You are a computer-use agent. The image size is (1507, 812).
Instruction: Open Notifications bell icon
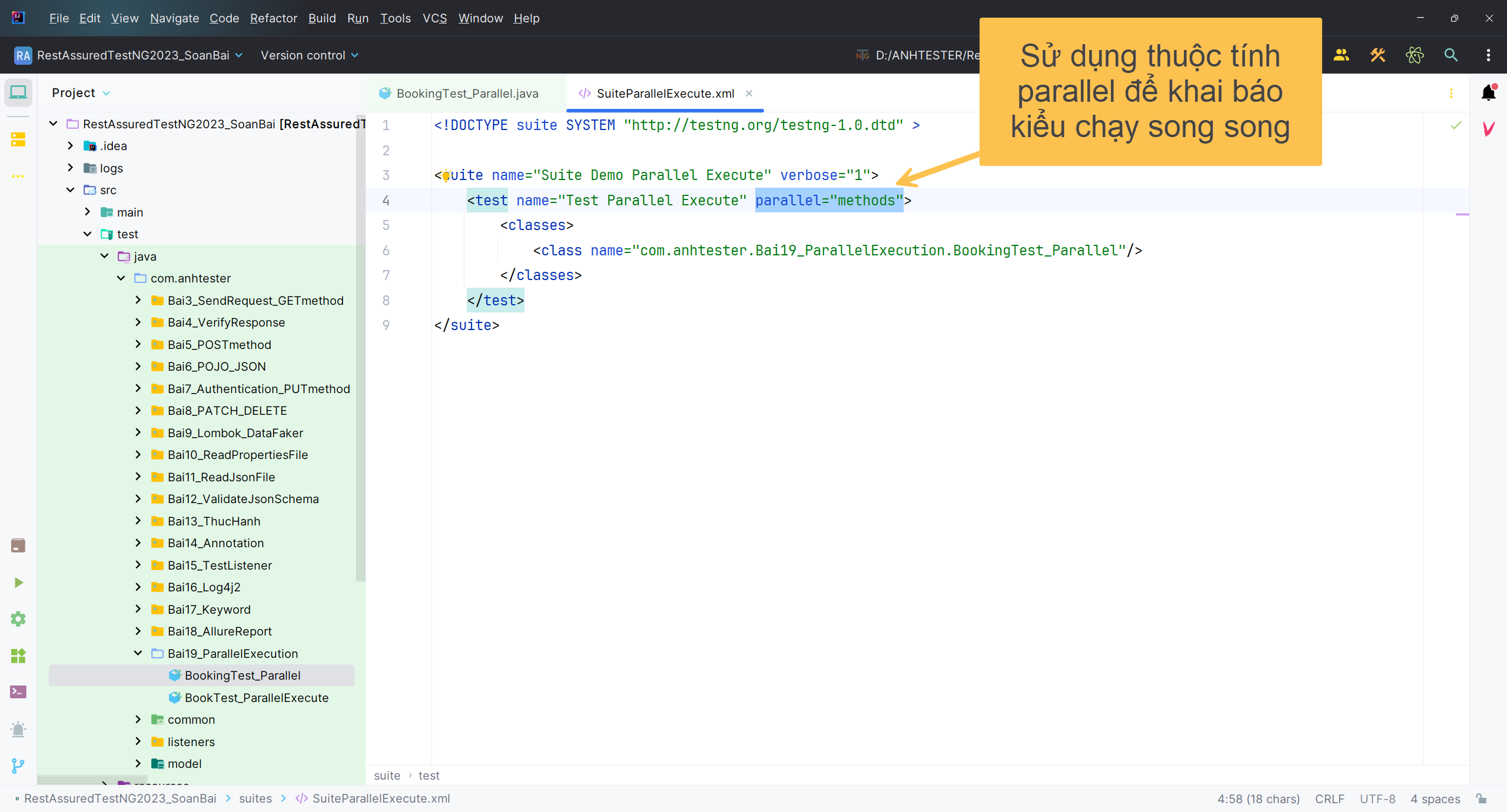pyautogui.click(x=1489, y=92)
